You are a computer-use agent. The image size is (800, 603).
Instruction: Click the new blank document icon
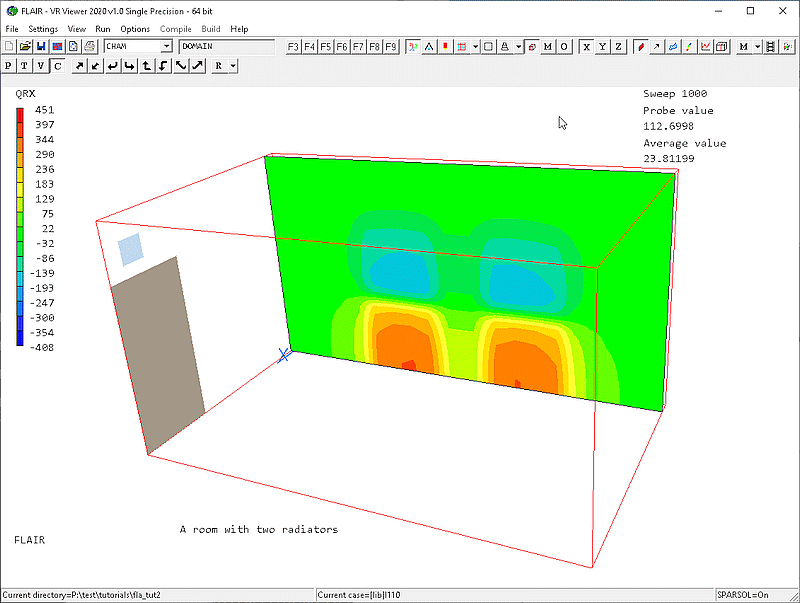pyautogui.click(x=9, y=46)
